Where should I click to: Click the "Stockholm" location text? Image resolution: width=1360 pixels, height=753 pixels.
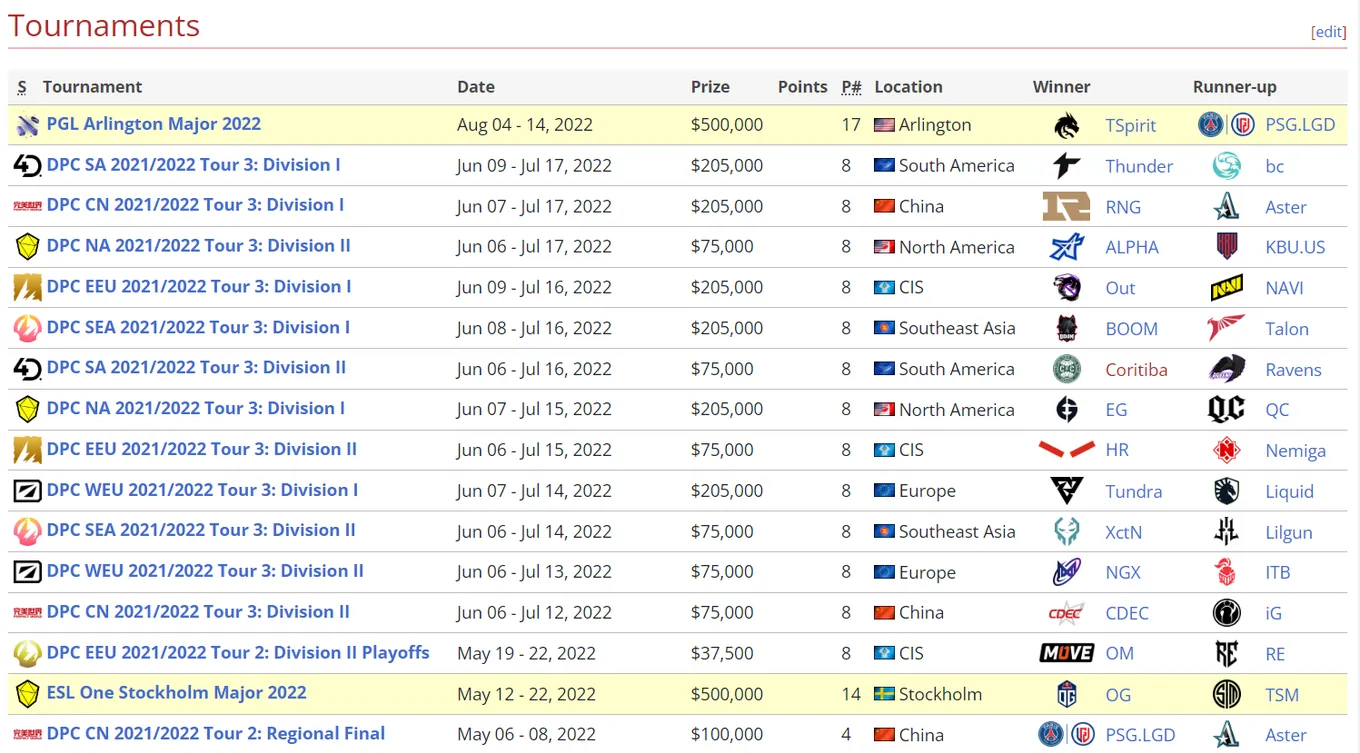tap(940, 694)
